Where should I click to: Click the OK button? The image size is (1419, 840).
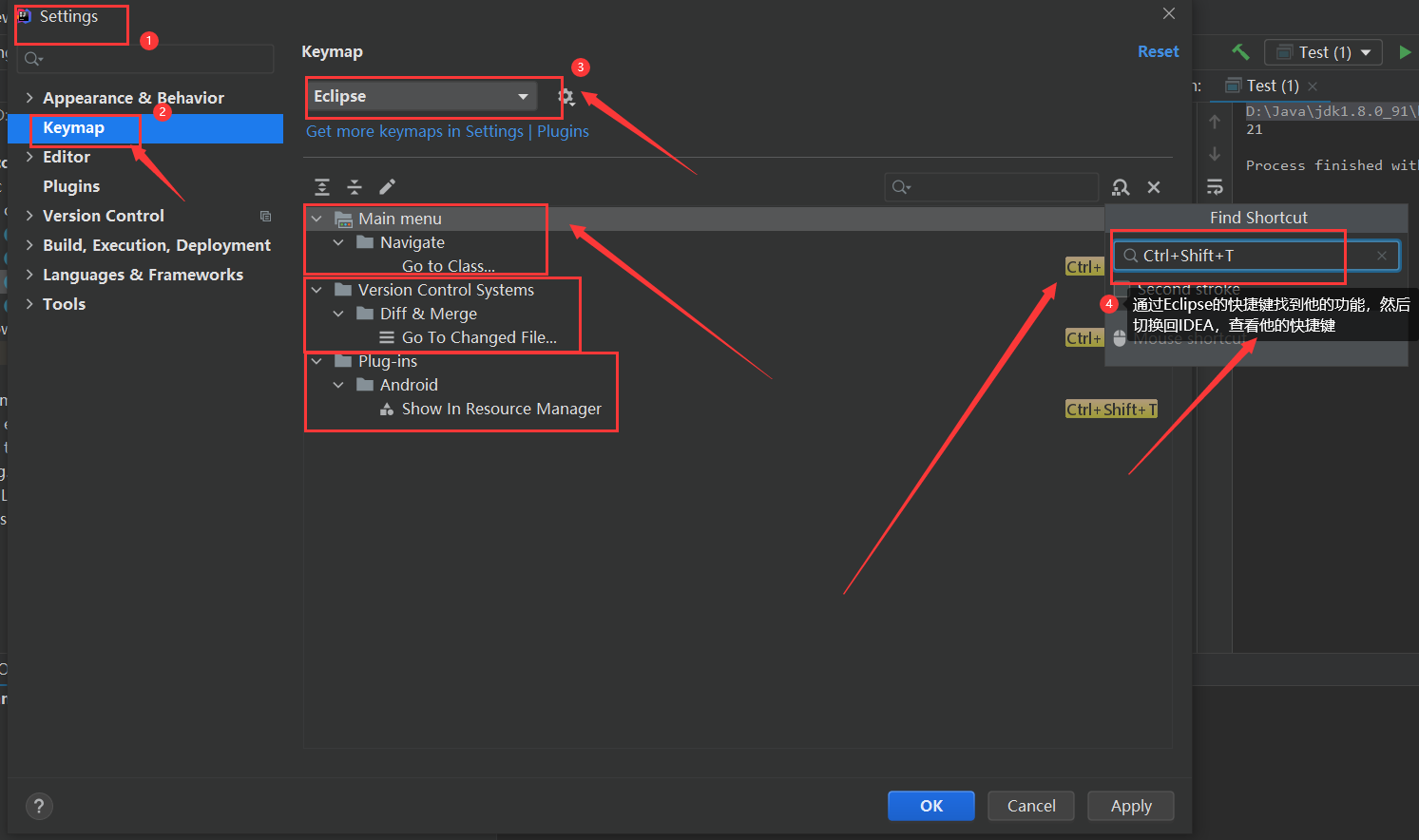coord(931,806)
